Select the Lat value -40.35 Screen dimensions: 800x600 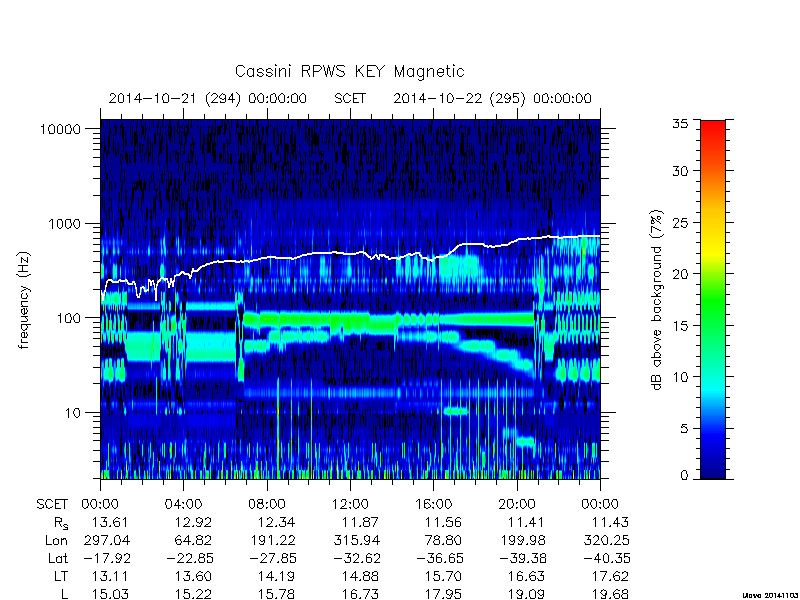[607, 559]
